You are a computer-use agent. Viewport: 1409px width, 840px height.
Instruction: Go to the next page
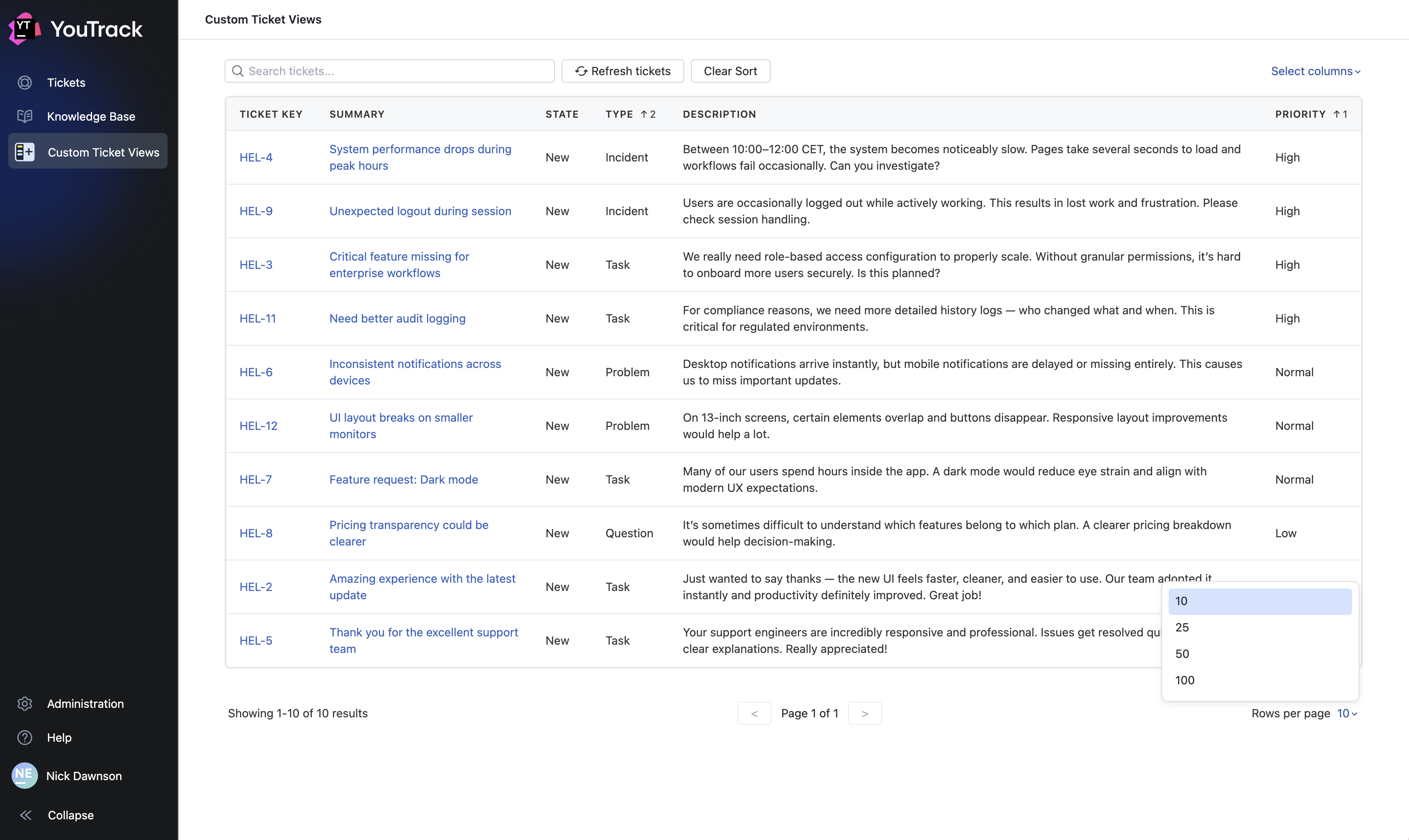pyautogui.click(x=865, y=713)
